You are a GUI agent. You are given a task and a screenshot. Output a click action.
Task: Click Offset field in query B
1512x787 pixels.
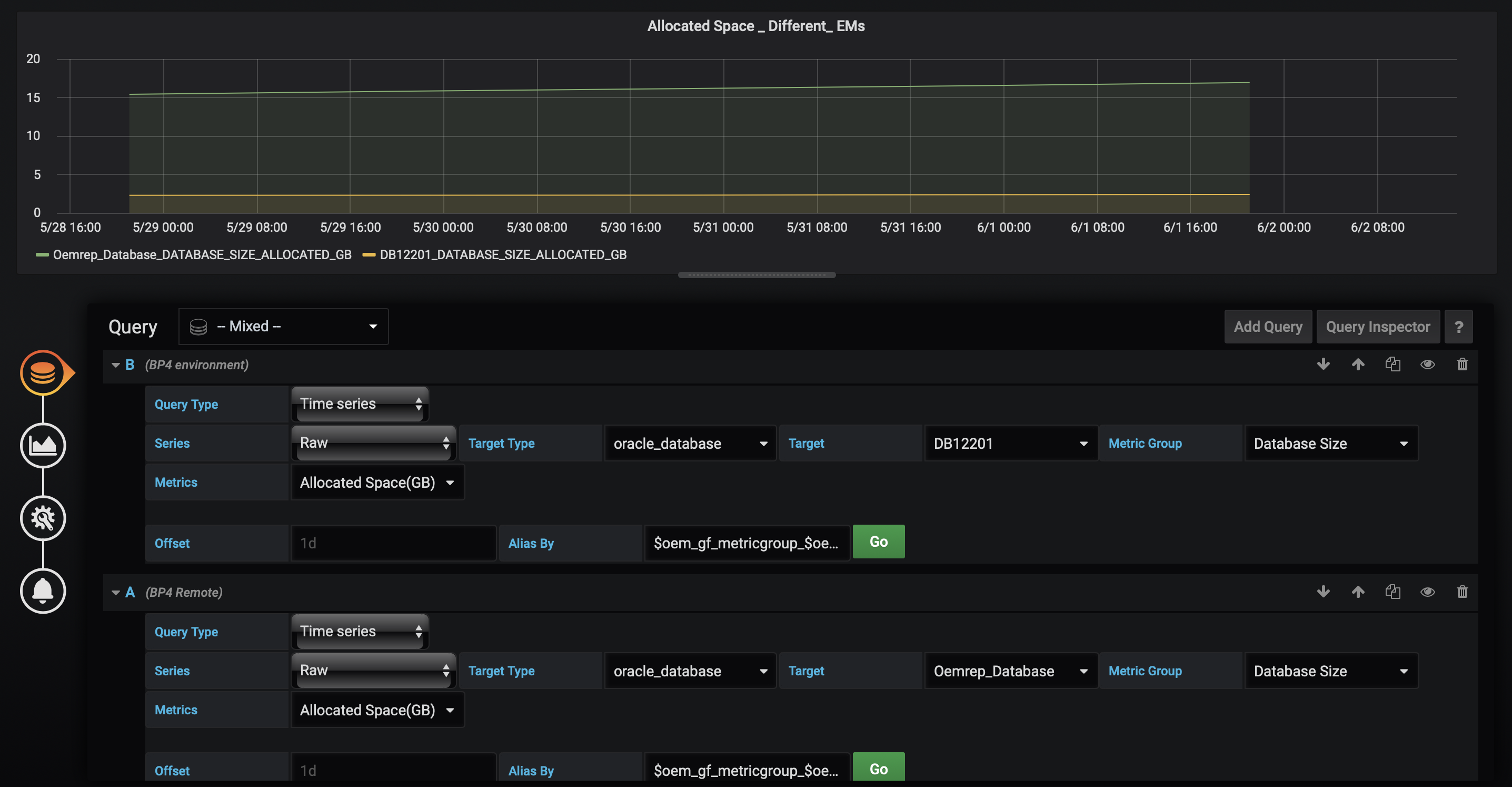[393, 543]
